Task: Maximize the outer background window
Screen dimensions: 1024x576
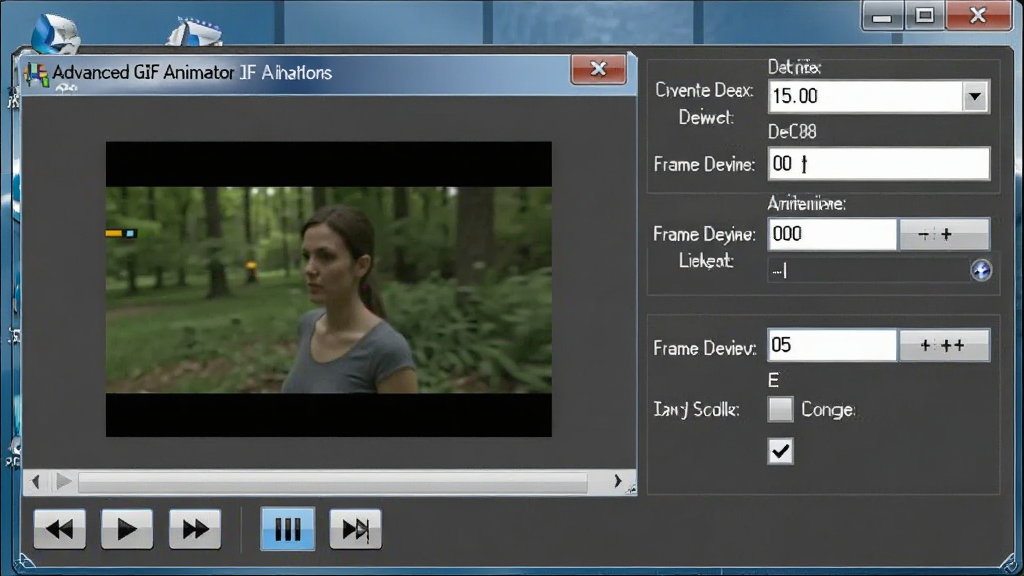Action: pyautogui.click(x=925, y=16)
